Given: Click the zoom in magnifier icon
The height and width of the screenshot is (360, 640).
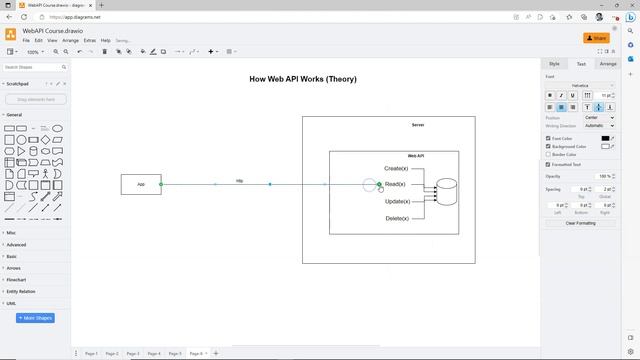Looking at the screenshot, I should click(x=56, y=52).
